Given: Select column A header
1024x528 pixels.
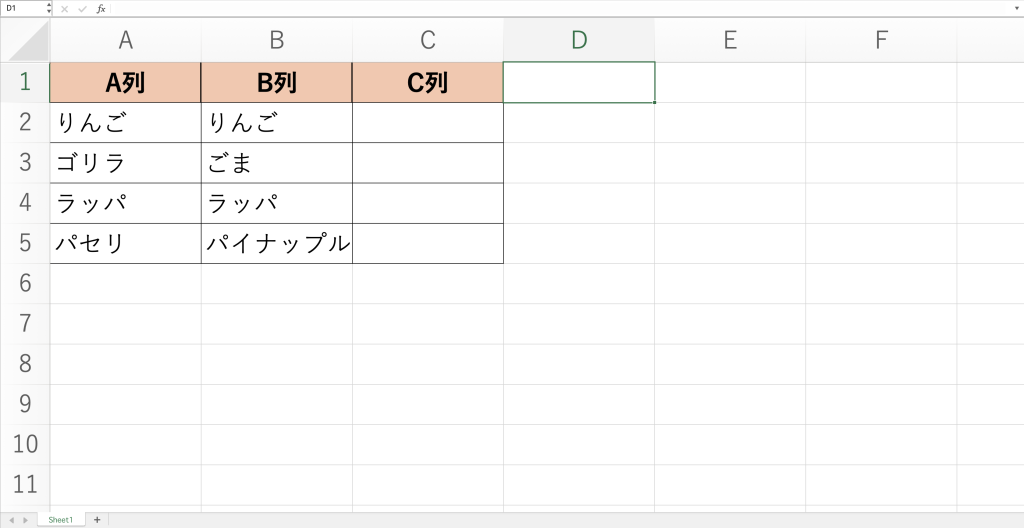Looking at the screenshot, I should 126,40.
